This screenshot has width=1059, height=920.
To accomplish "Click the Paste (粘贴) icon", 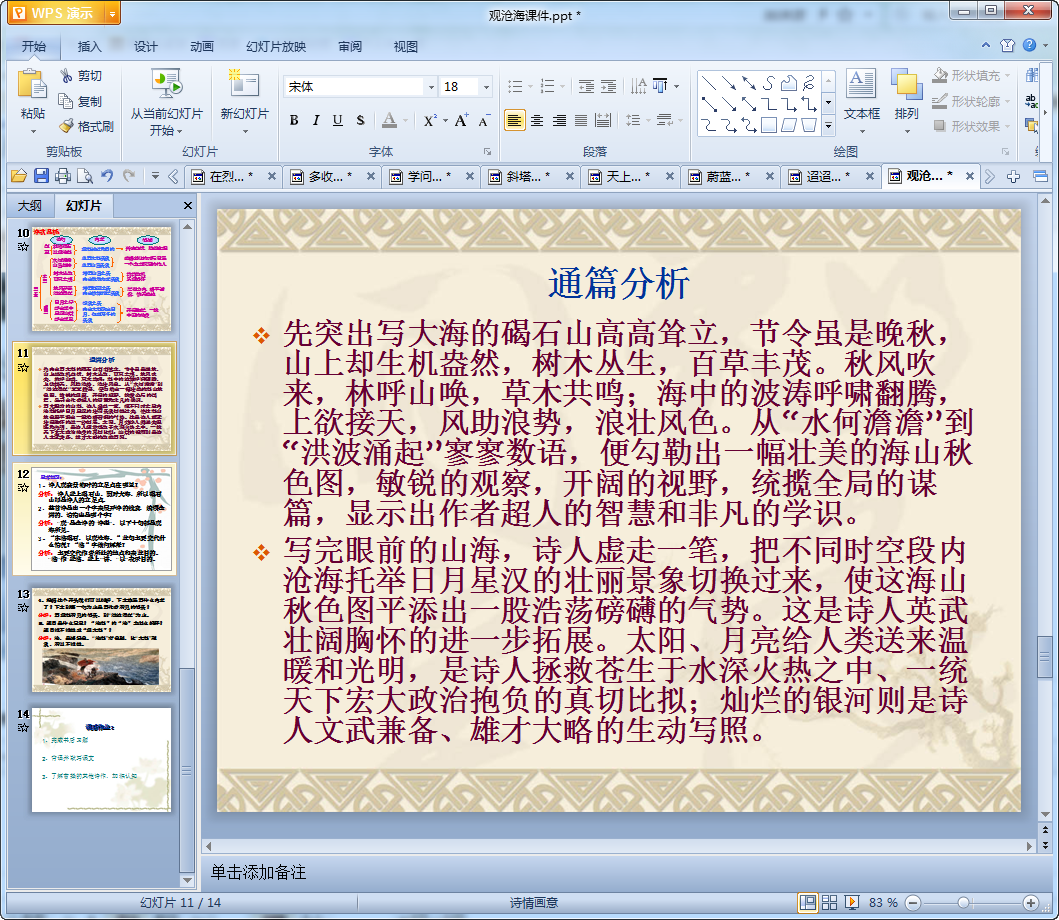I will [x=31, y=86].
